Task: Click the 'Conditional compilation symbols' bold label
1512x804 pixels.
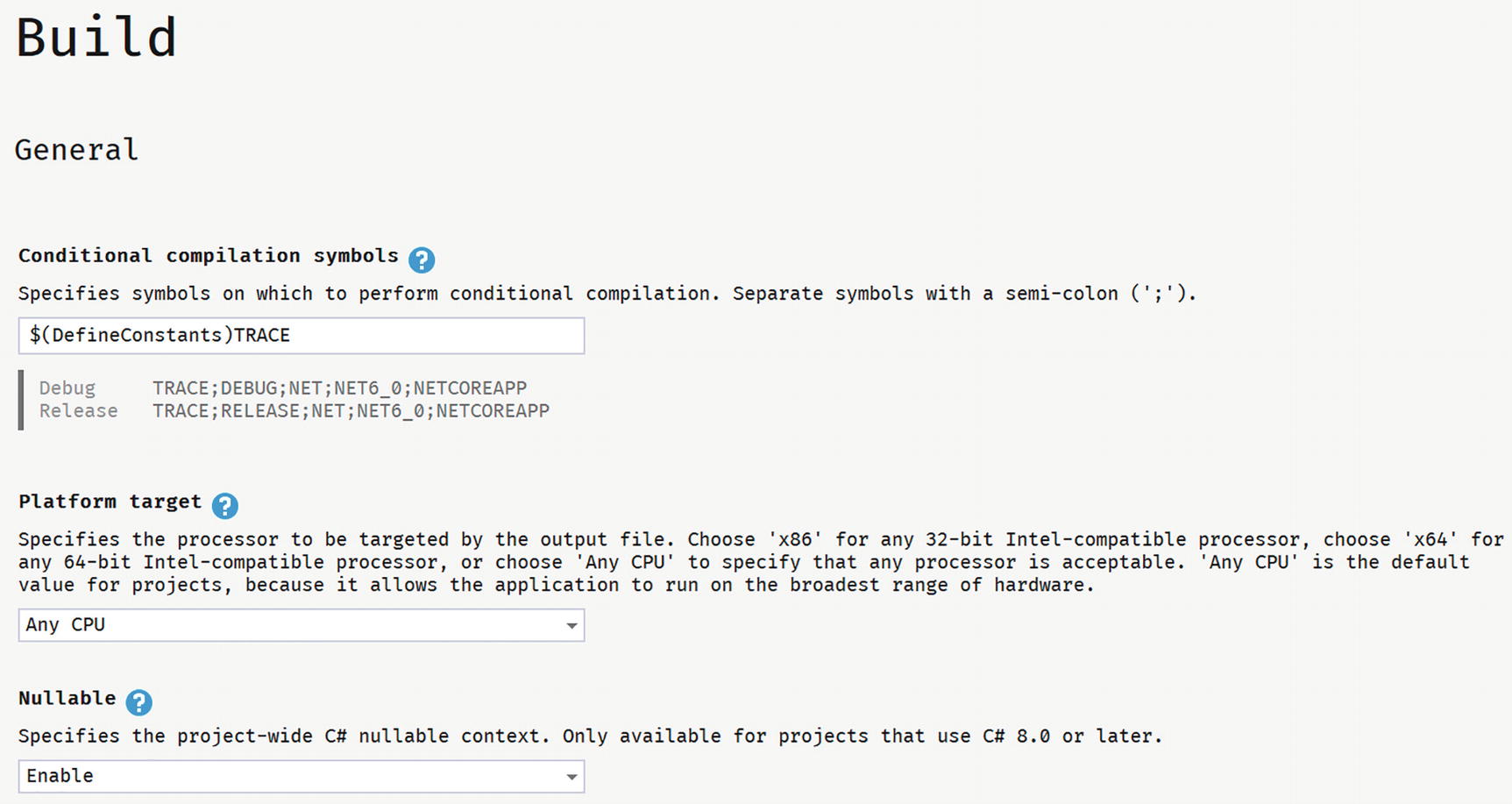Action: click(x=208, y=256)
